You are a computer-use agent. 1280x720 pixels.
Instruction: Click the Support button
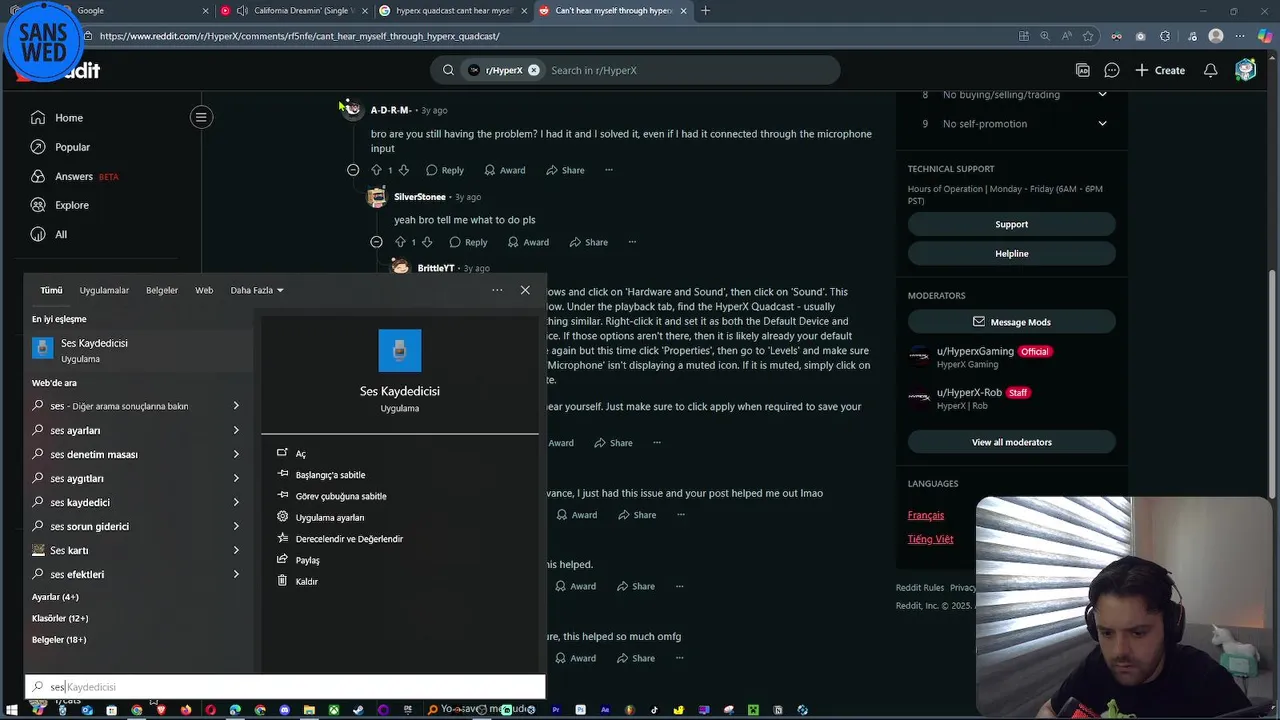click(x=1011, y=224)
